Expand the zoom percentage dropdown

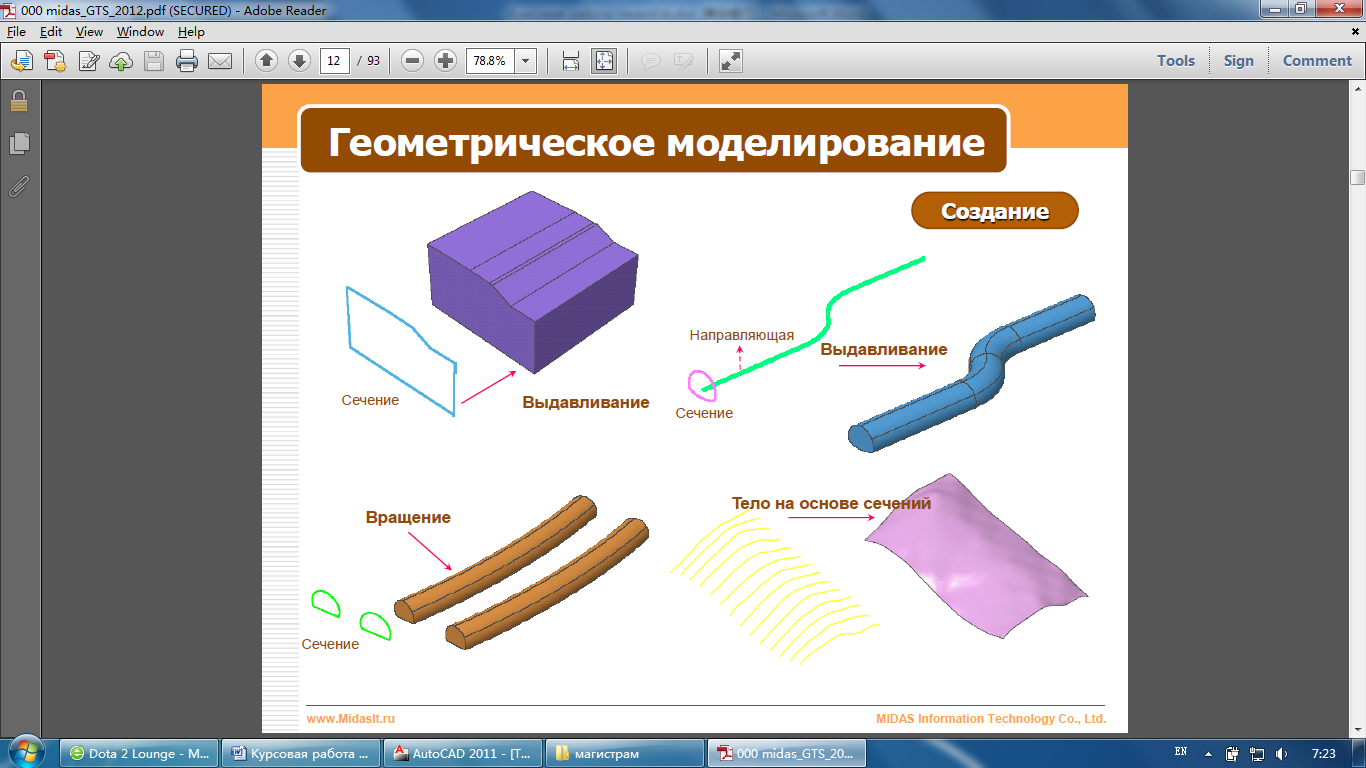pyautogui.click(x=526, y=61)
